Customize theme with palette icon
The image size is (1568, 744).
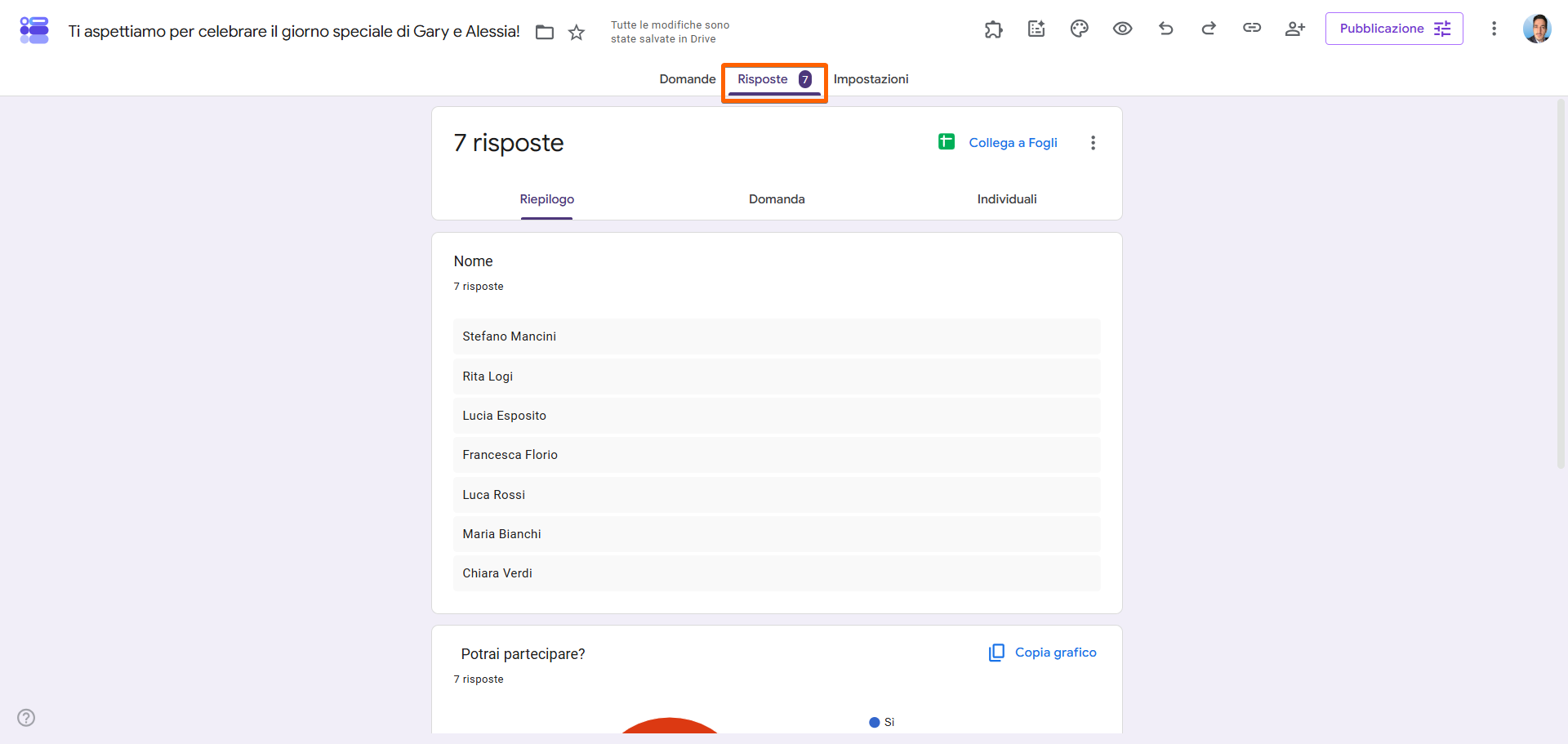point(1080,29)
